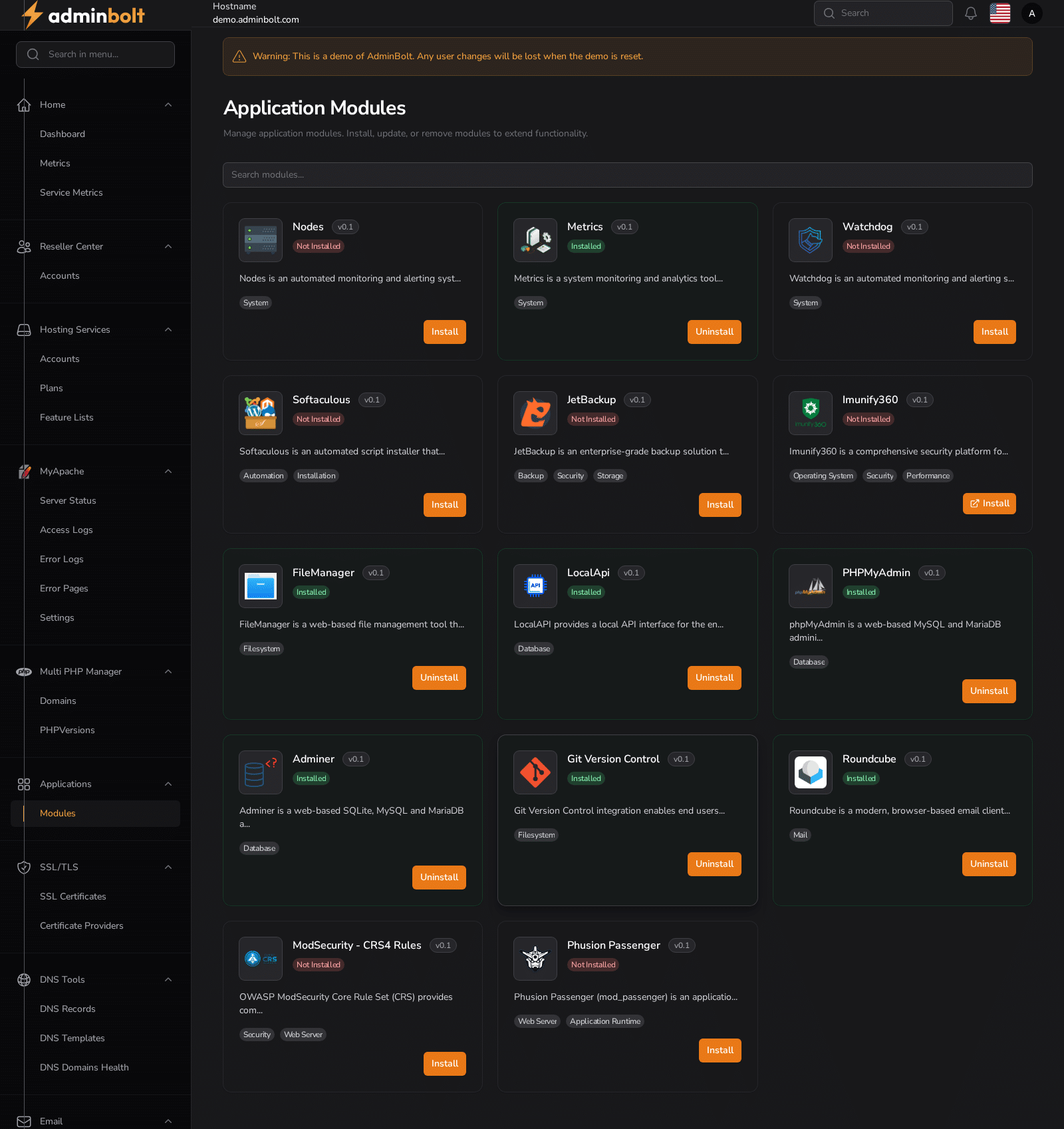Install Phusion Passenger module
Viewport: 1064px width, 1129px height.
click(x=720, y=1050)
